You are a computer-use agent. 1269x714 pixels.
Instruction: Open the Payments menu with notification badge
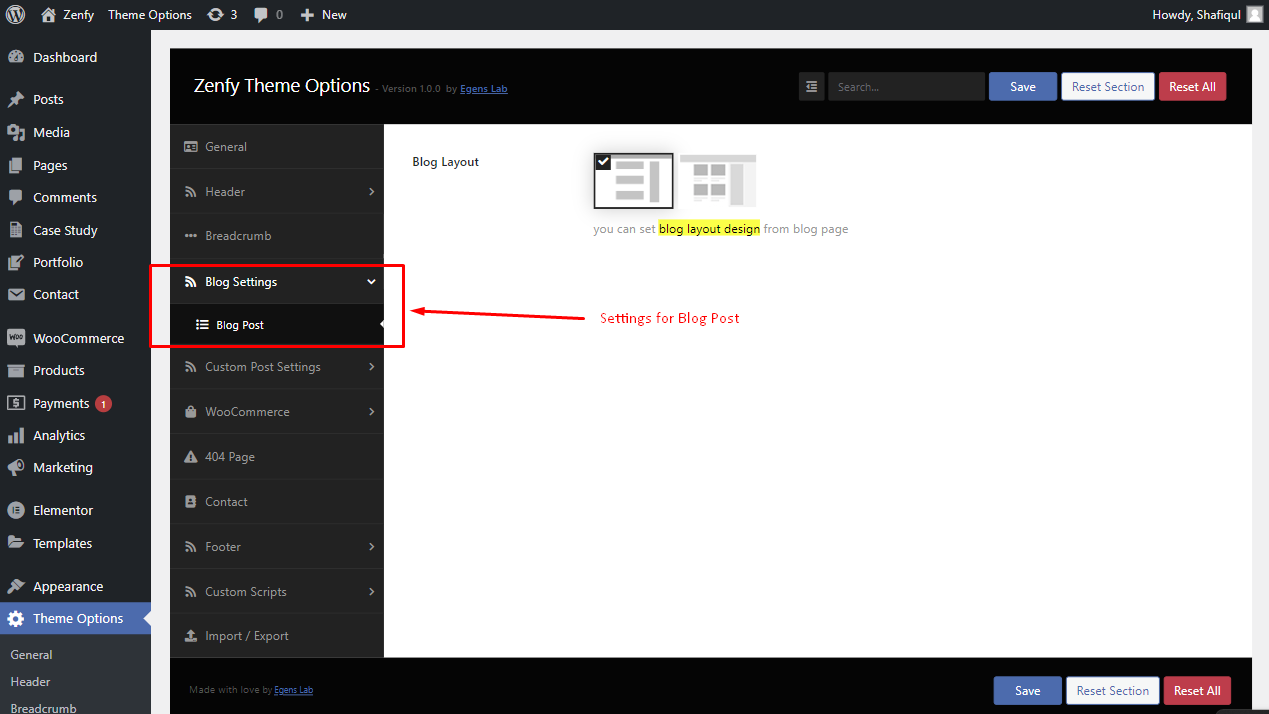(75, 403)
